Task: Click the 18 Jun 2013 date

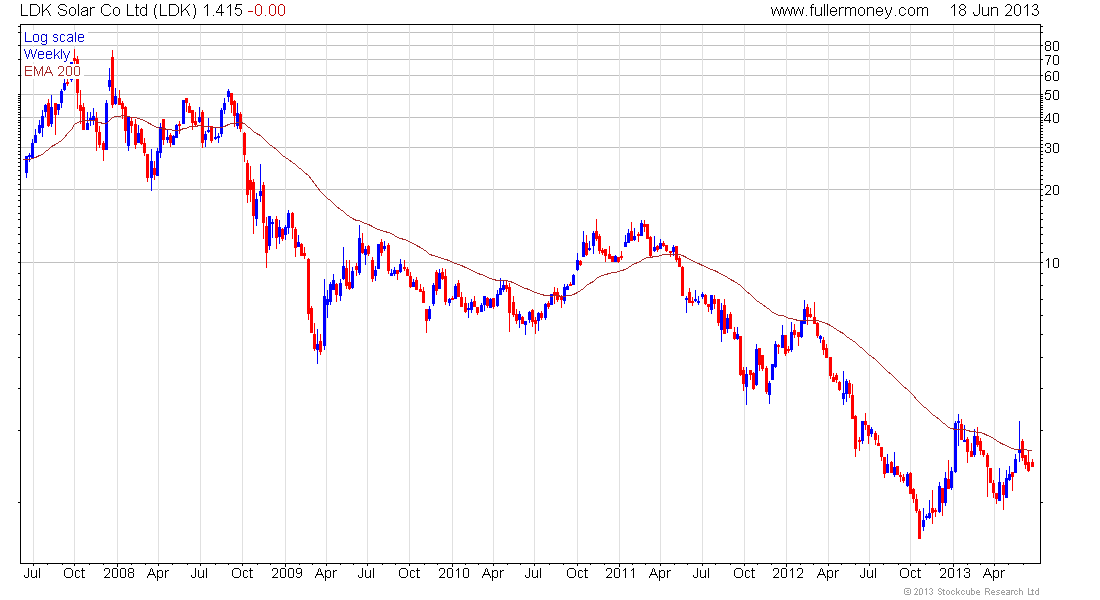Action: tap(994, 11)
